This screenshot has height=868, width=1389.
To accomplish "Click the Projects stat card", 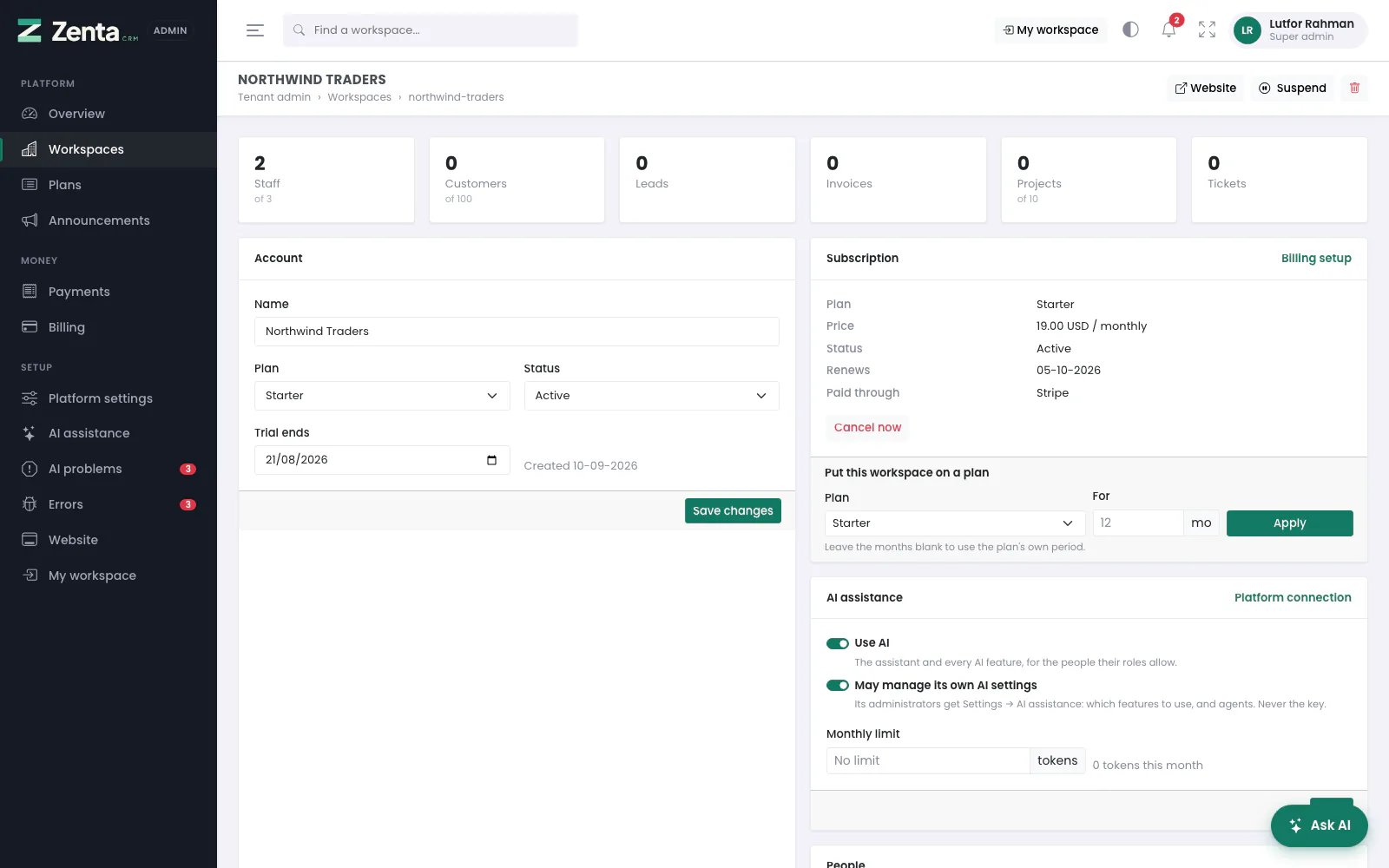I will [1089, 180].
